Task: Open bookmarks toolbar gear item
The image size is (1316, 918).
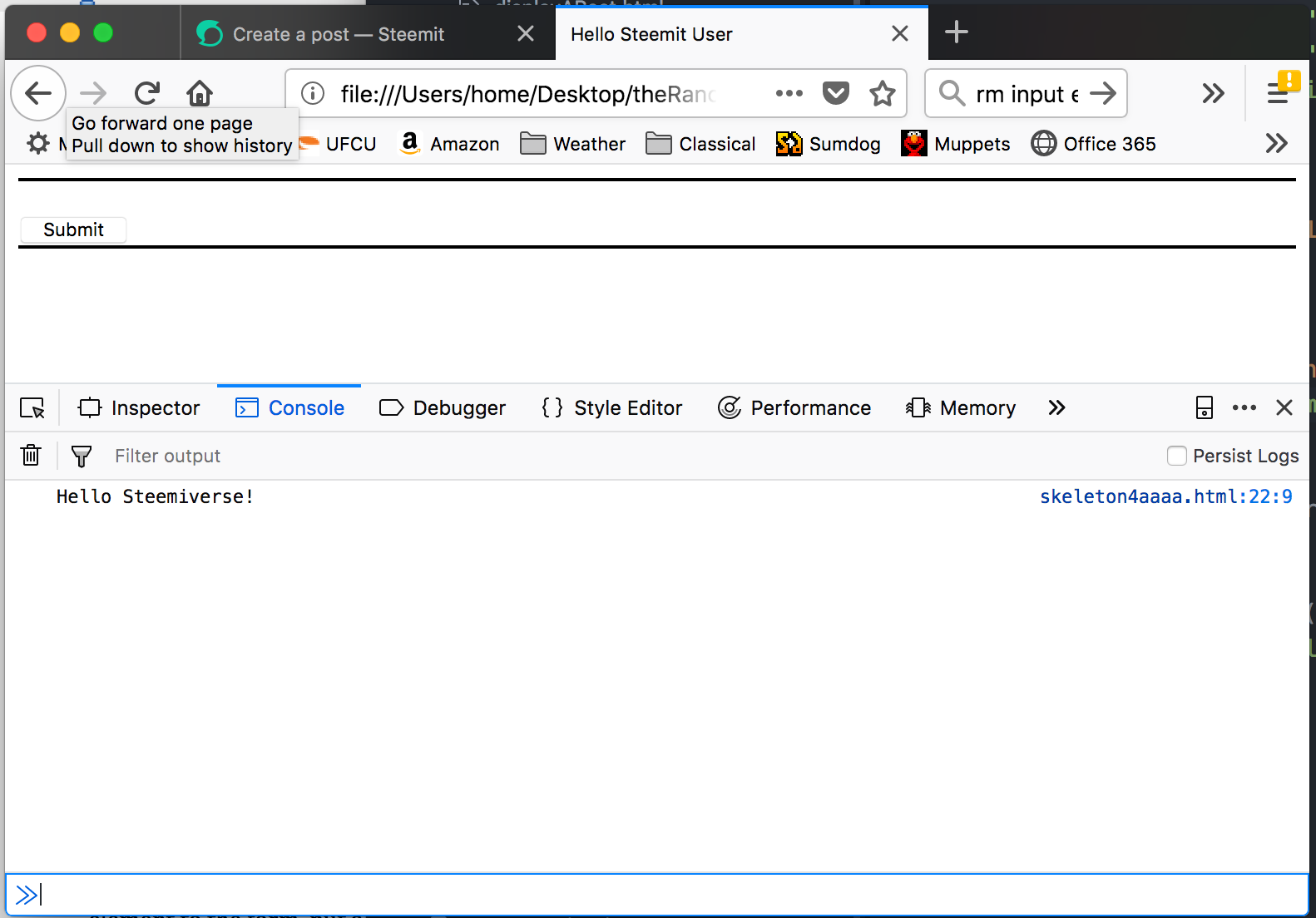Action: click(x=38, y=144)
